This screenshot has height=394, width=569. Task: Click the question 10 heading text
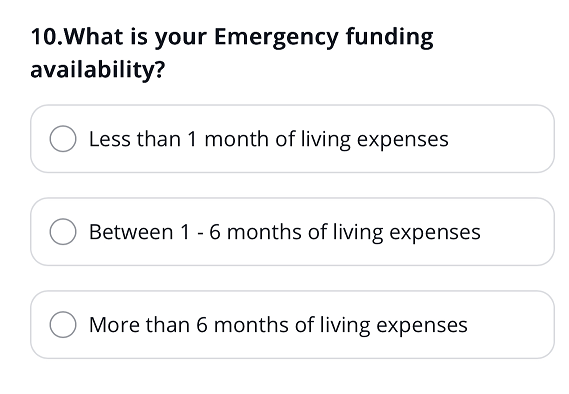coord(232,53)
